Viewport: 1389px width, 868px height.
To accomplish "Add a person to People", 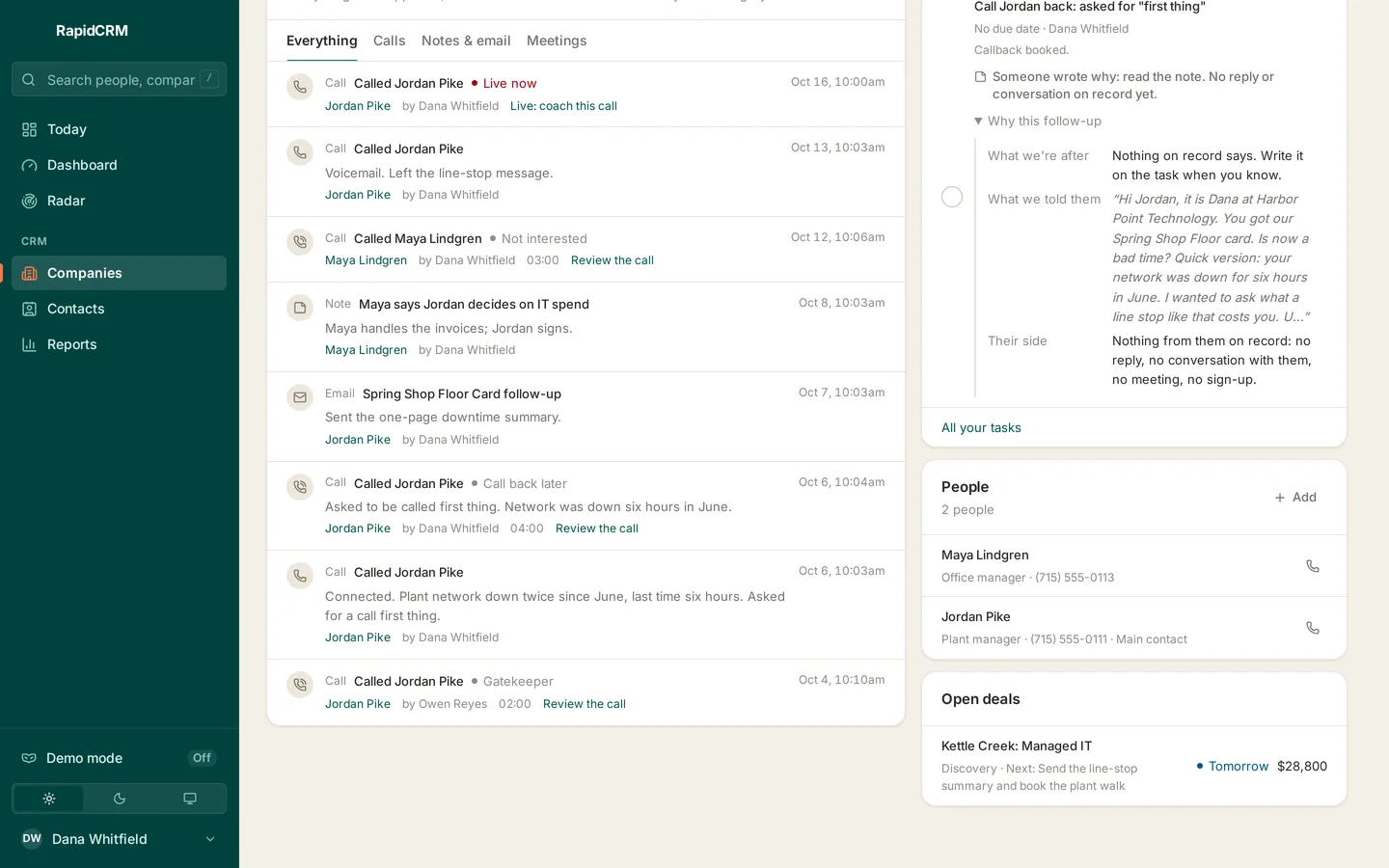I will 1295,498.
